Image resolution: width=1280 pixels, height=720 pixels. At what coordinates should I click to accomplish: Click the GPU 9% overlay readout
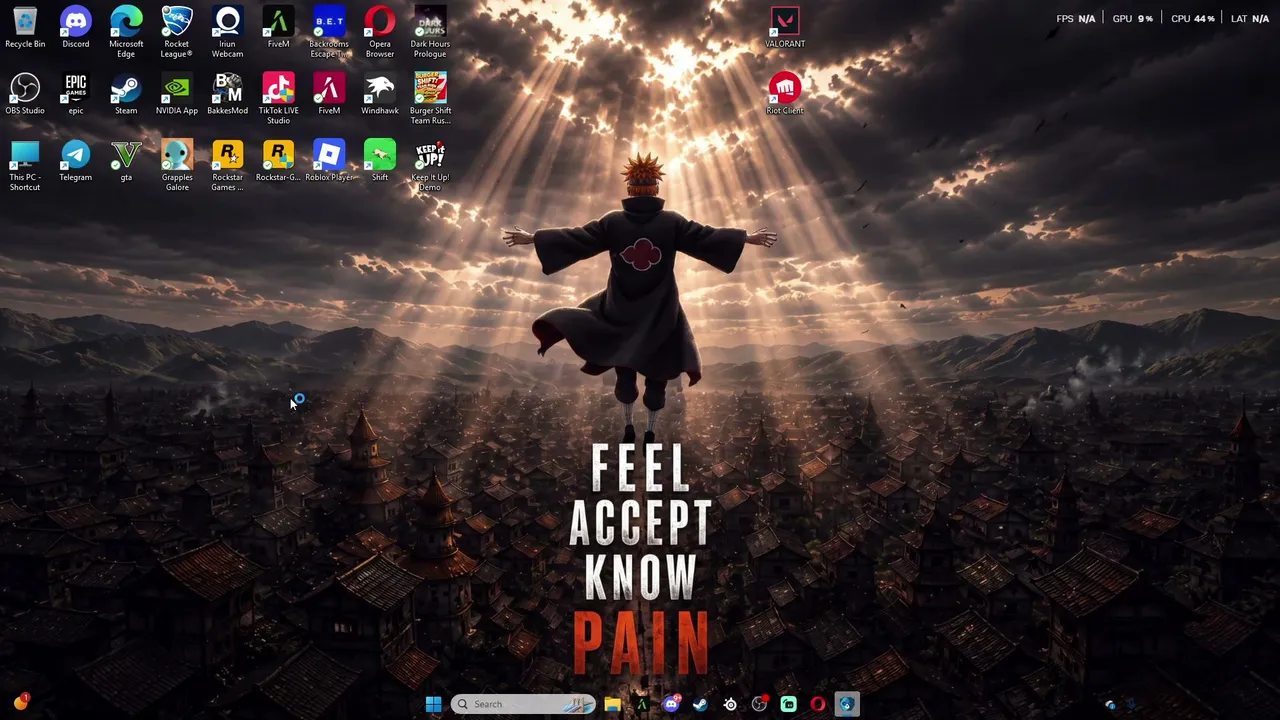[x=1133, y=19]
